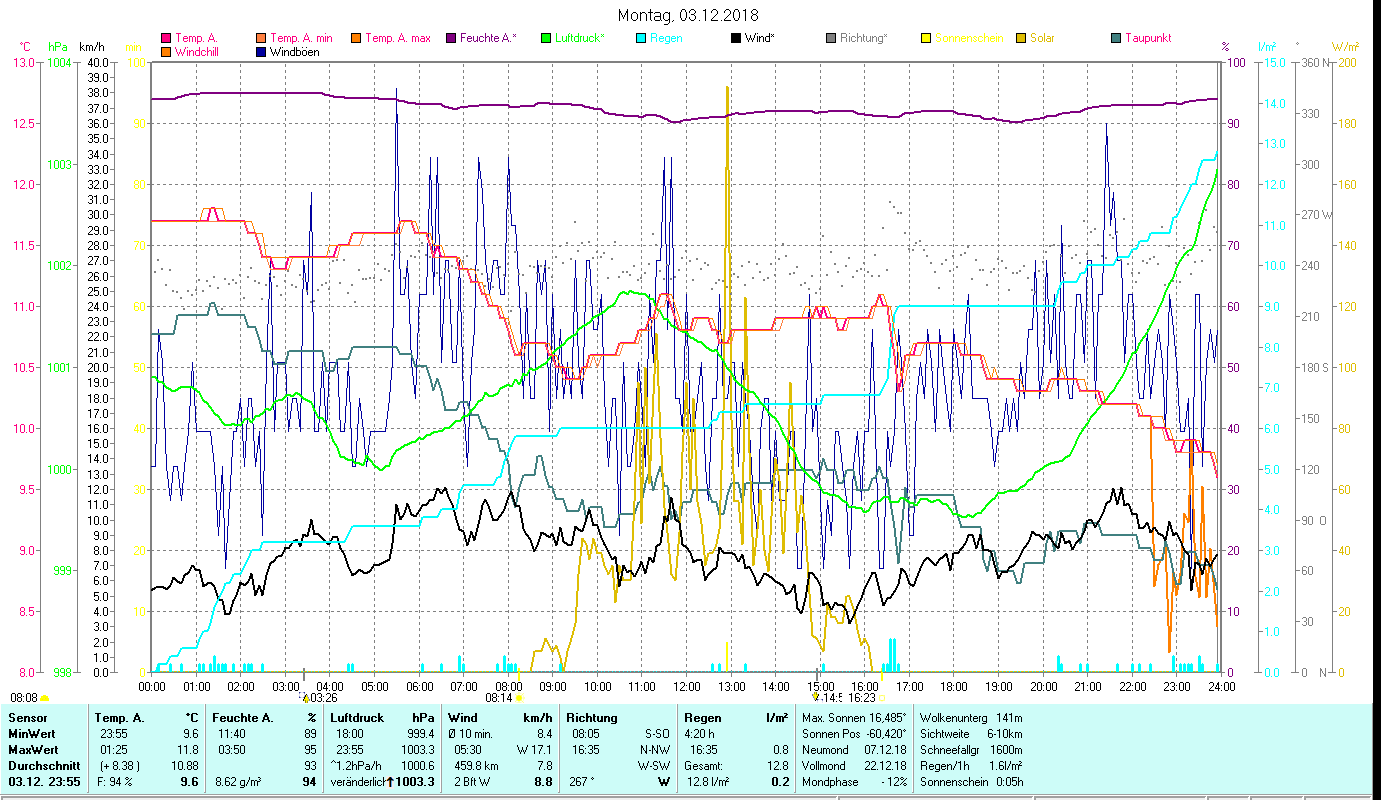Click the 'Windböen' legend label
The width and height of the screenshot is (1381, 800).
coord(295,52)
